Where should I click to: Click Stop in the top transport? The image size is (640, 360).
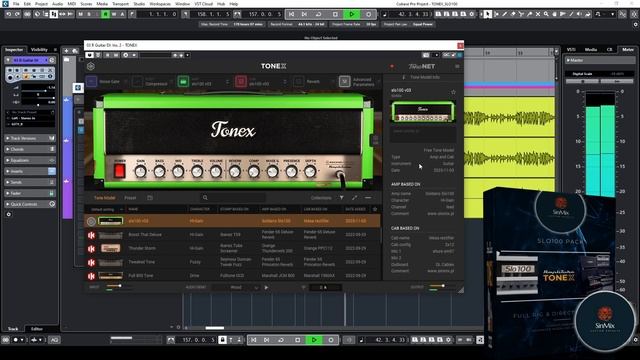click(335, 14)
